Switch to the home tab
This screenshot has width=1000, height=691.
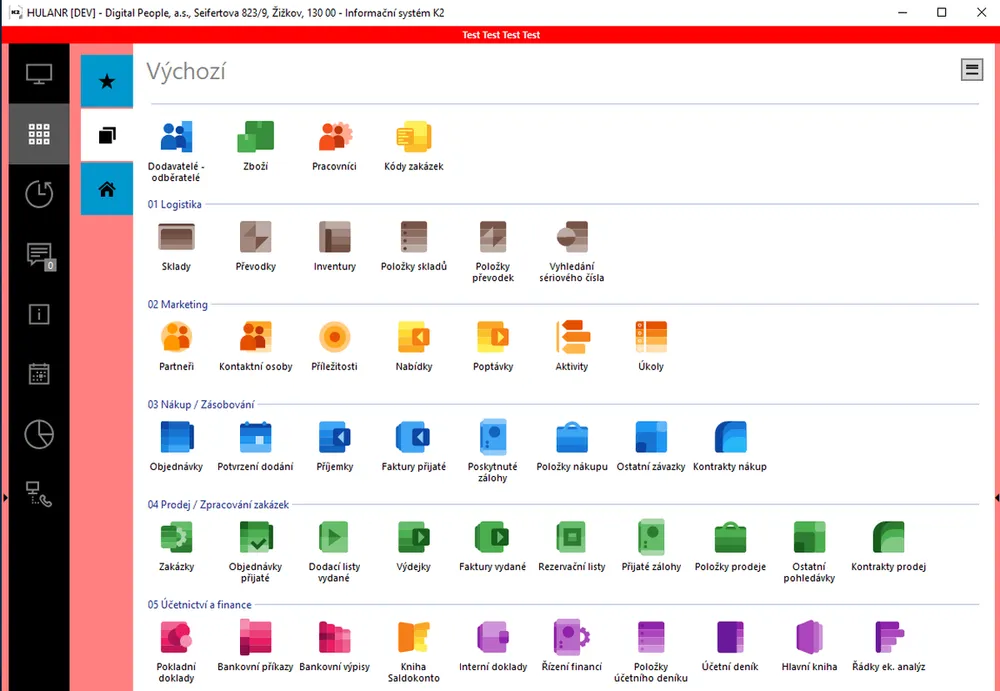point(107,189)
